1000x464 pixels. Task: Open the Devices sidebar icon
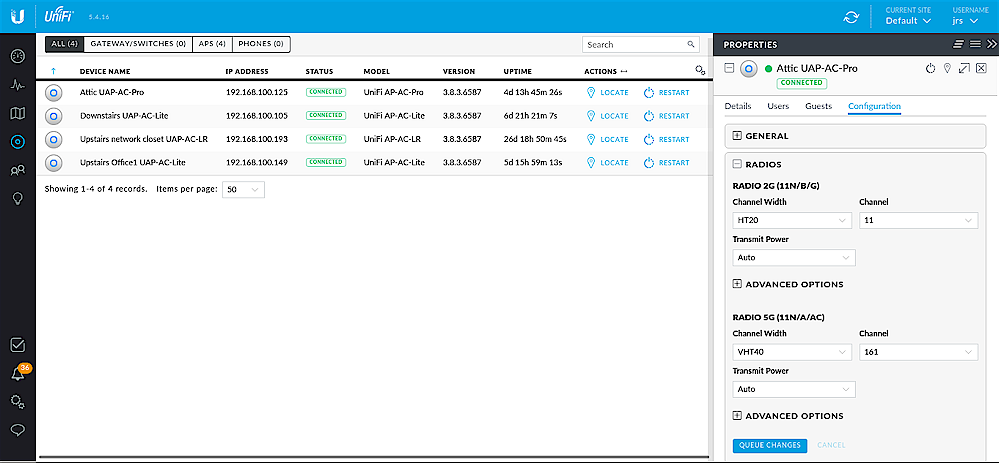(x=18, y=141)
